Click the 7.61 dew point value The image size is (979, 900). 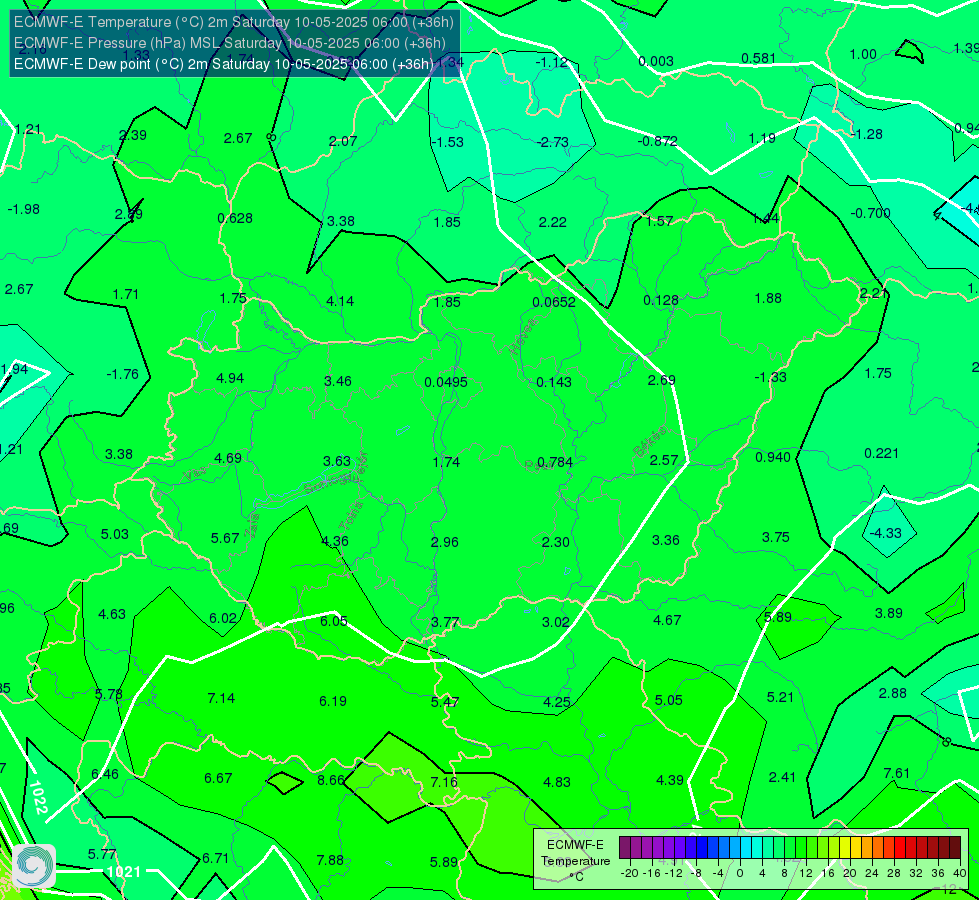(897, 773)
